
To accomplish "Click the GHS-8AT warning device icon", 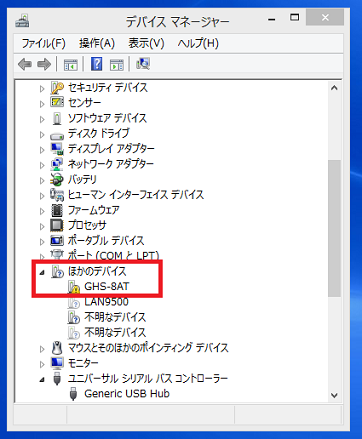I will (74, 287).
